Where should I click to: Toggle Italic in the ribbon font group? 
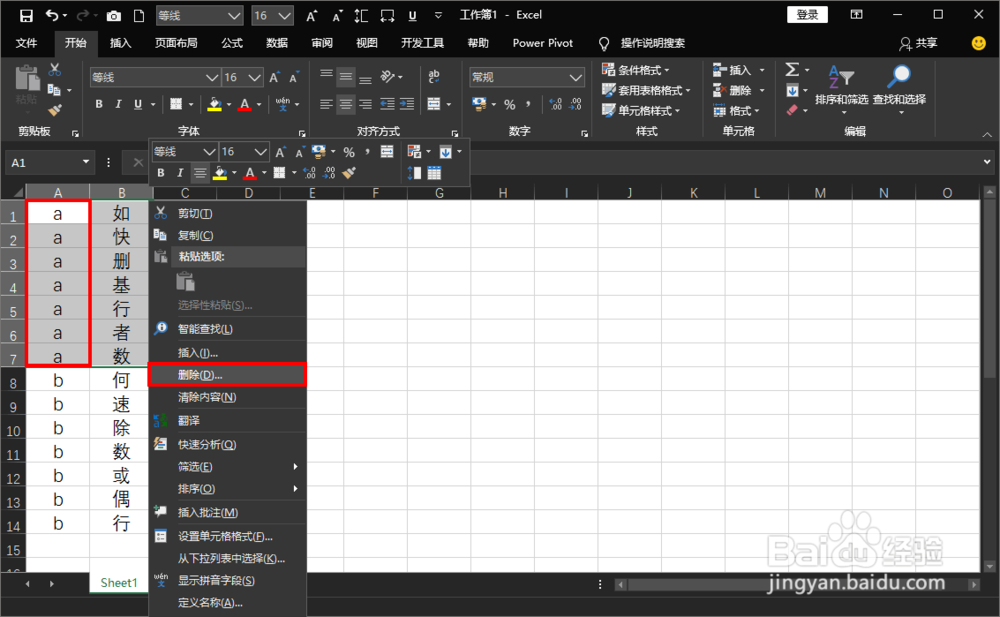tap(118, 104)
